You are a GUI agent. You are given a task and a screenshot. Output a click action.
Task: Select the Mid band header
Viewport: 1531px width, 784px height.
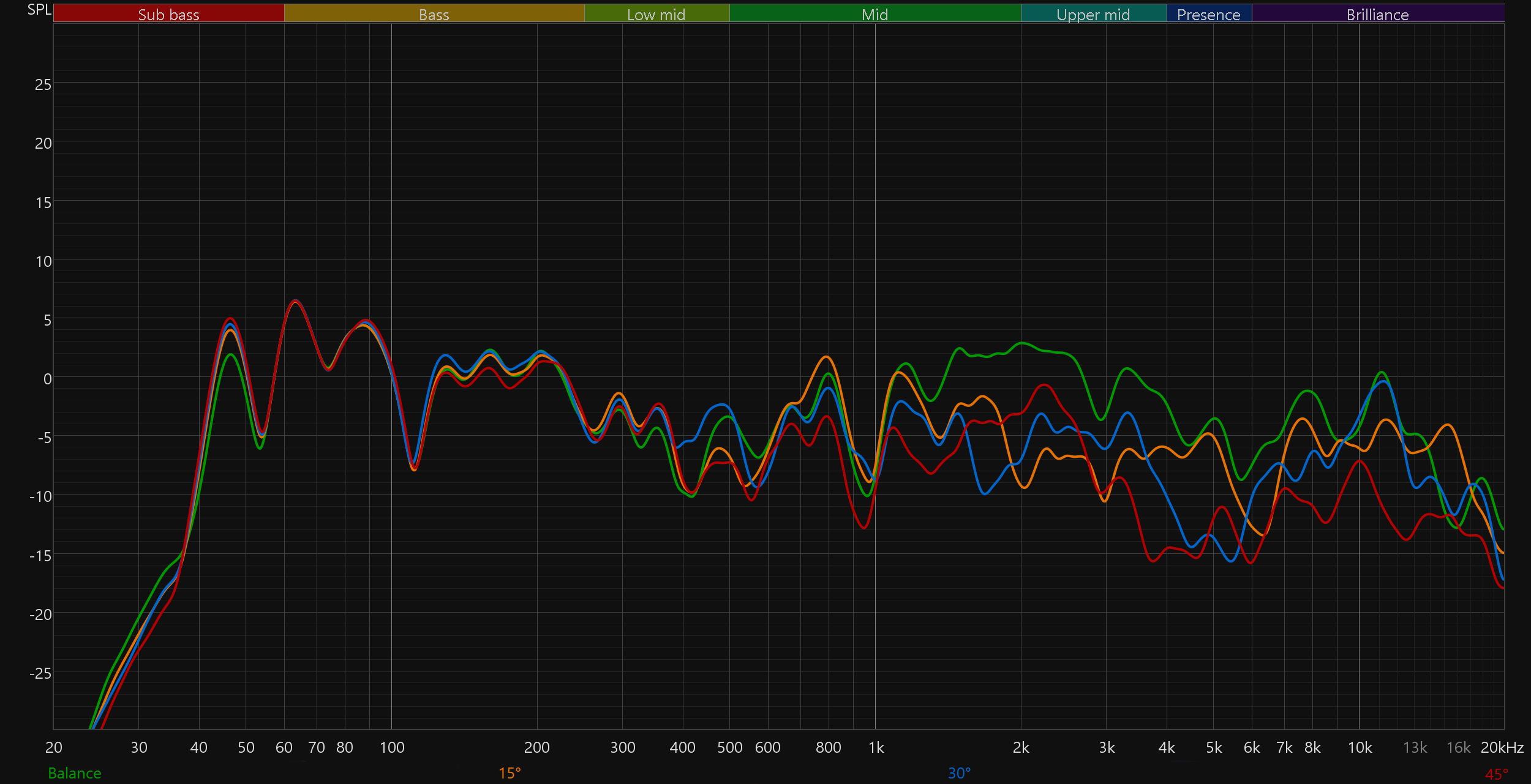click(875, 14)
